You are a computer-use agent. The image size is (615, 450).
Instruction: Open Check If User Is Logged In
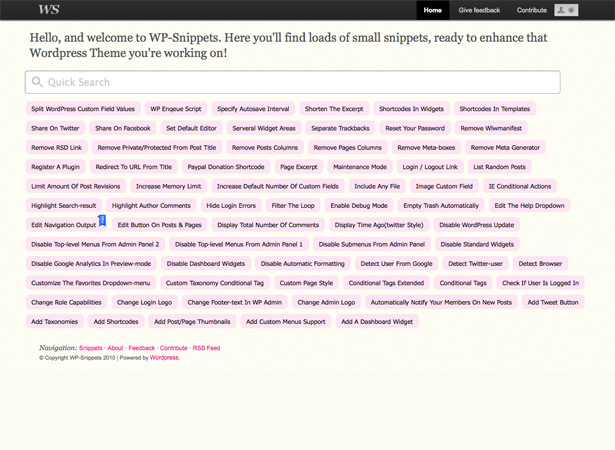[540, 282]
